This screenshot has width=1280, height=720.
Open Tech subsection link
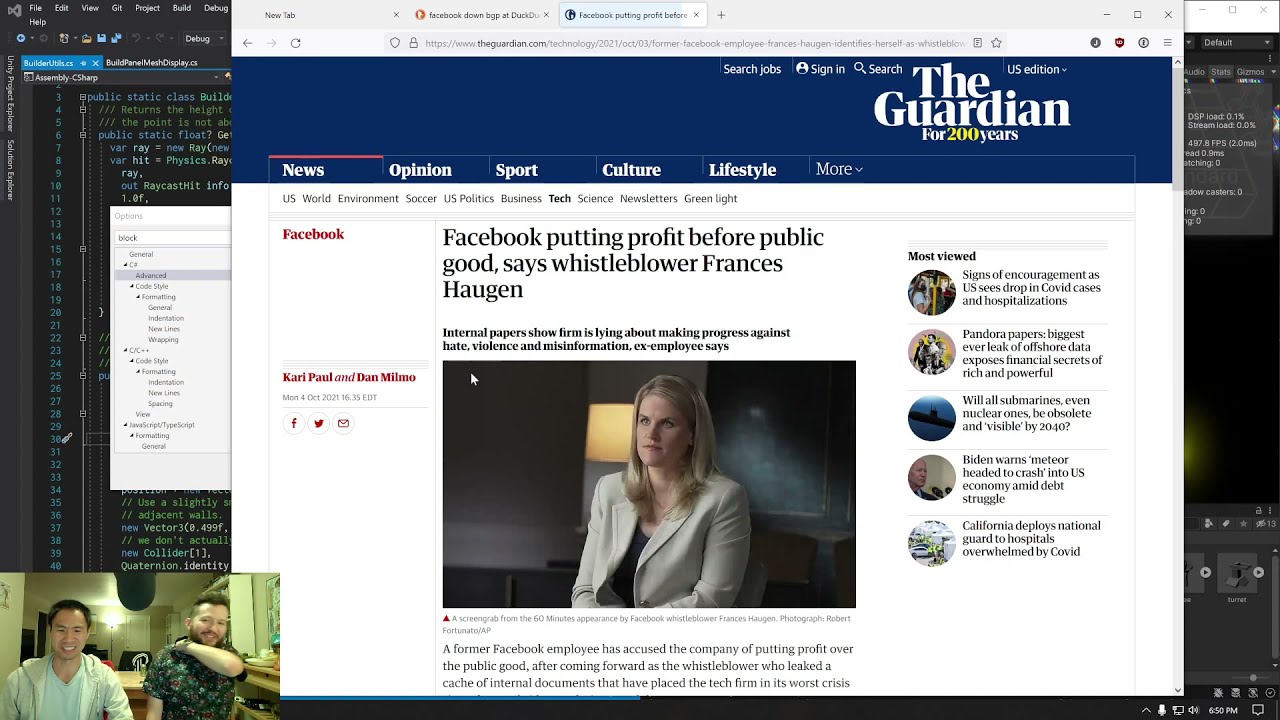coord(559,198)
